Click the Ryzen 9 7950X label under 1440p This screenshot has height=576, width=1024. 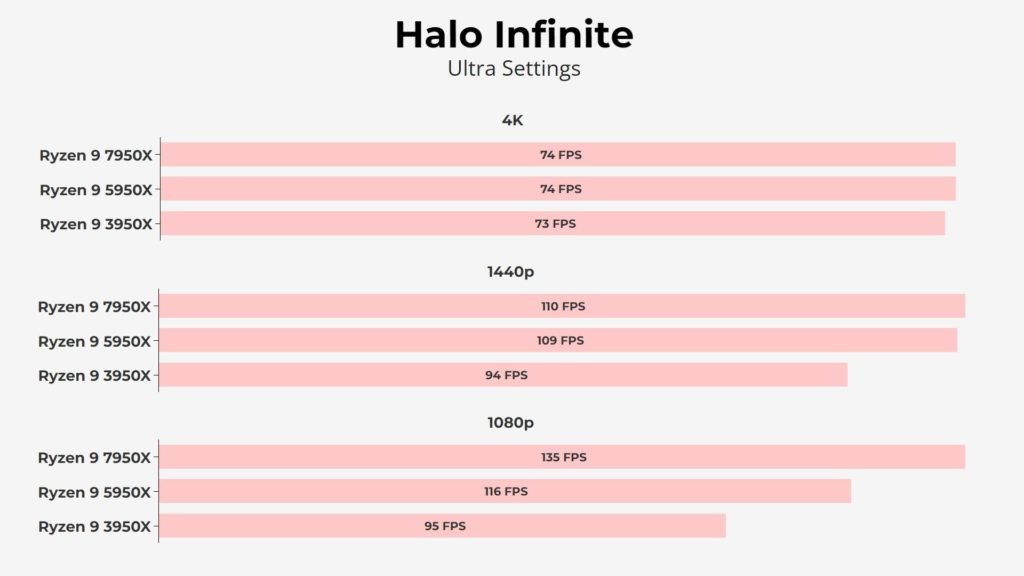[x=94, y=307]
